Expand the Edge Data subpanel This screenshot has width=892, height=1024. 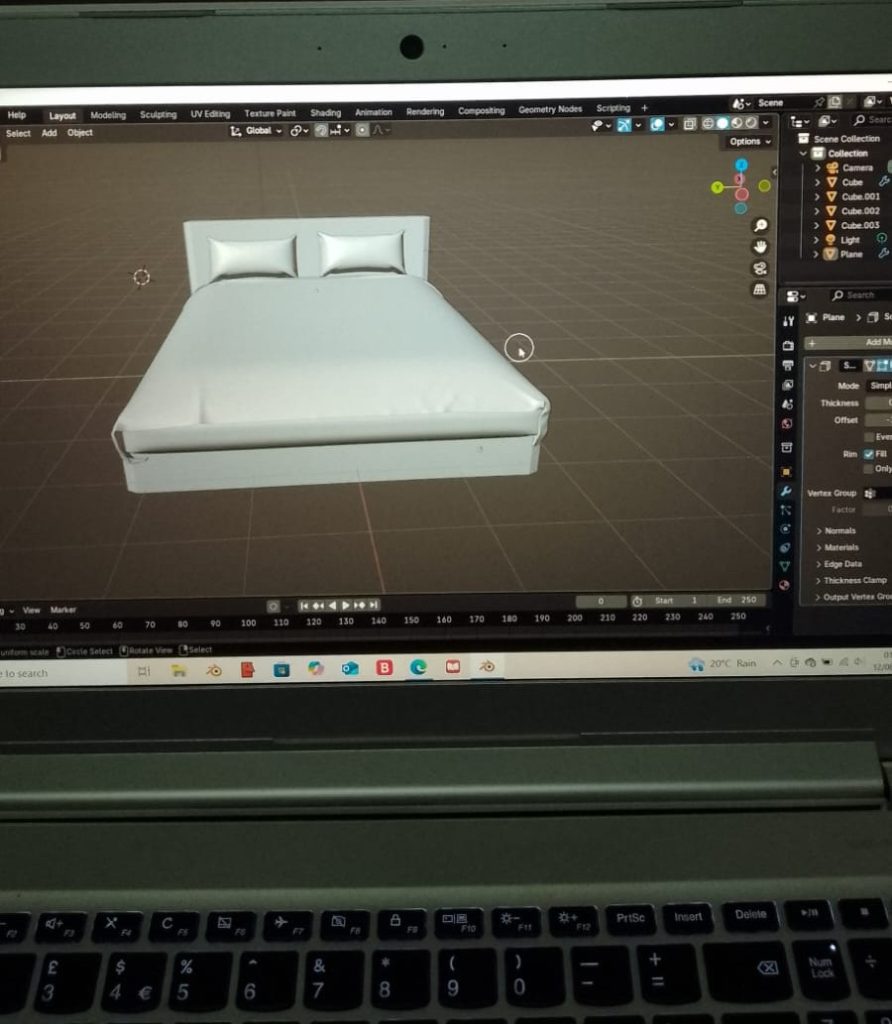click(x=841, y=564)
